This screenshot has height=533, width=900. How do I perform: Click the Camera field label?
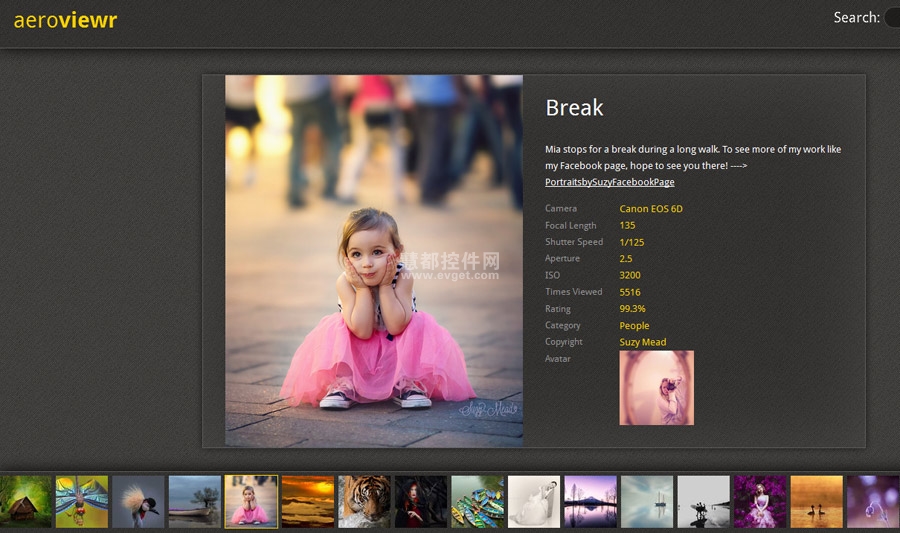561,208
